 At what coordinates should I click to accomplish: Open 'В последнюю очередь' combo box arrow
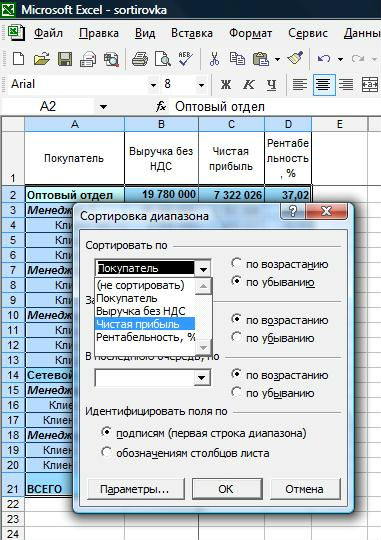click(202, 378)
